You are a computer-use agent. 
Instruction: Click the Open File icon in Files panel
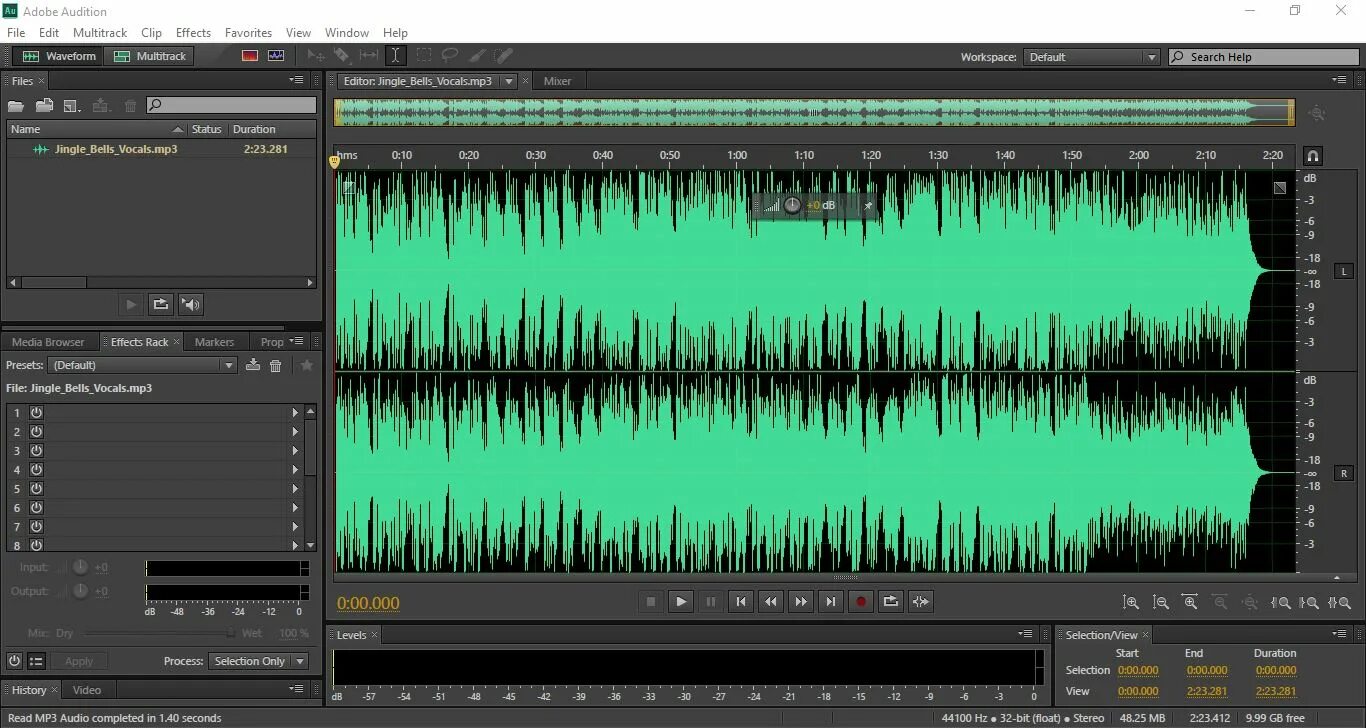pos(16,105)
